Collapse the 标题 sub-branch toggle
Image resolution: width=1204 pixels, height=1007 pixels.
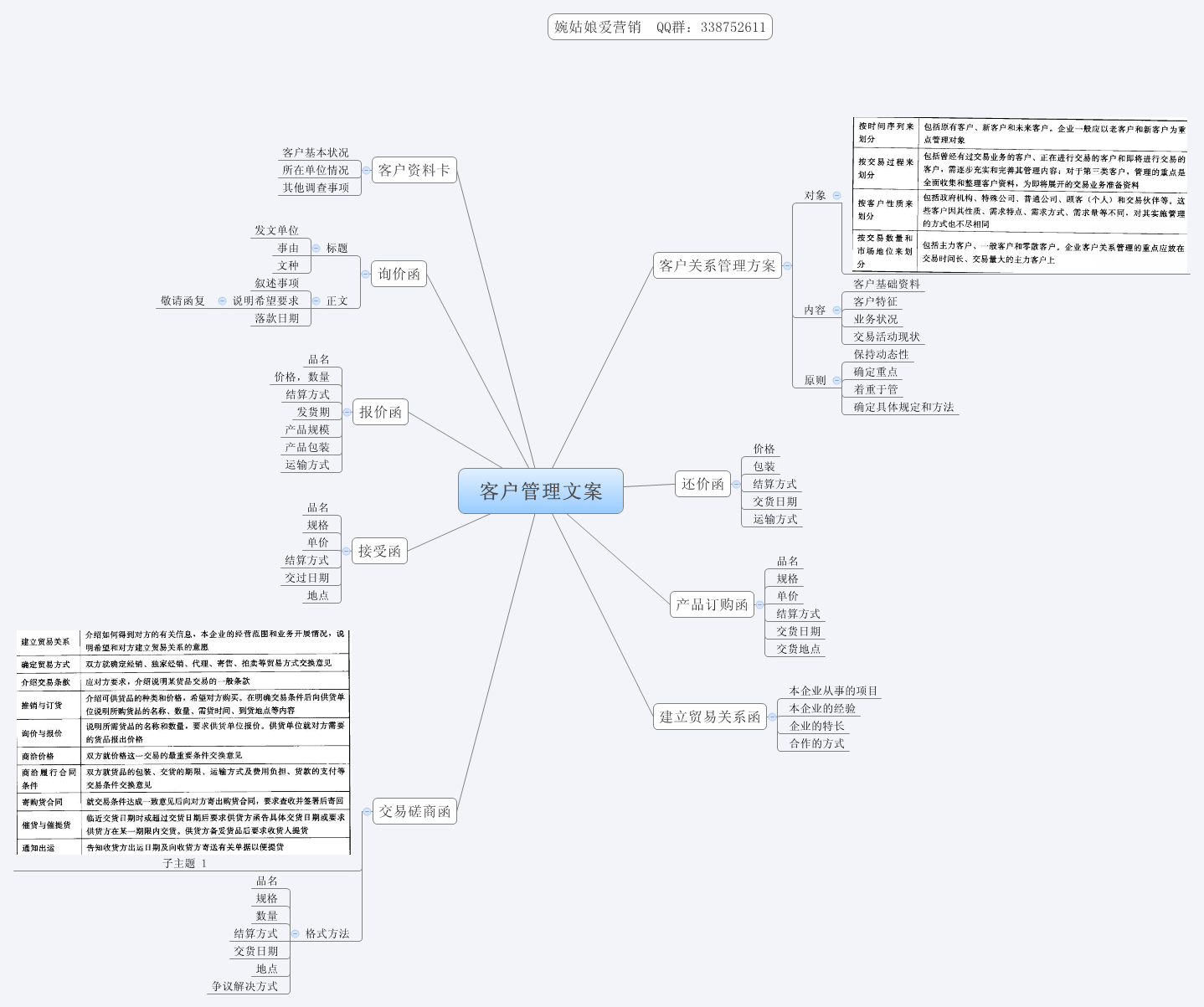pos(316,248)
